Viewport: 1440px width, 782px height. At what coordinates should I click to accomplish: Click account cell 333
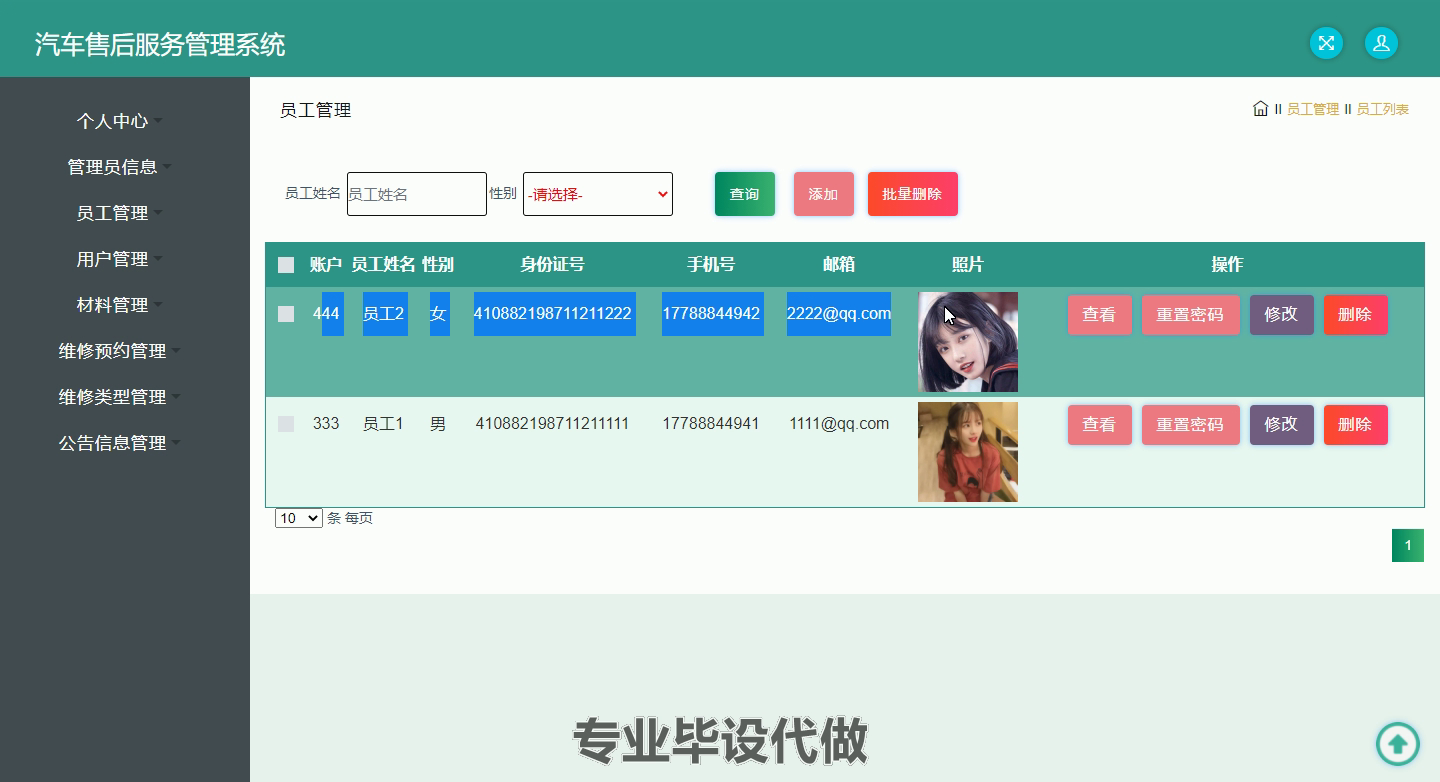(x=326, y=424)
